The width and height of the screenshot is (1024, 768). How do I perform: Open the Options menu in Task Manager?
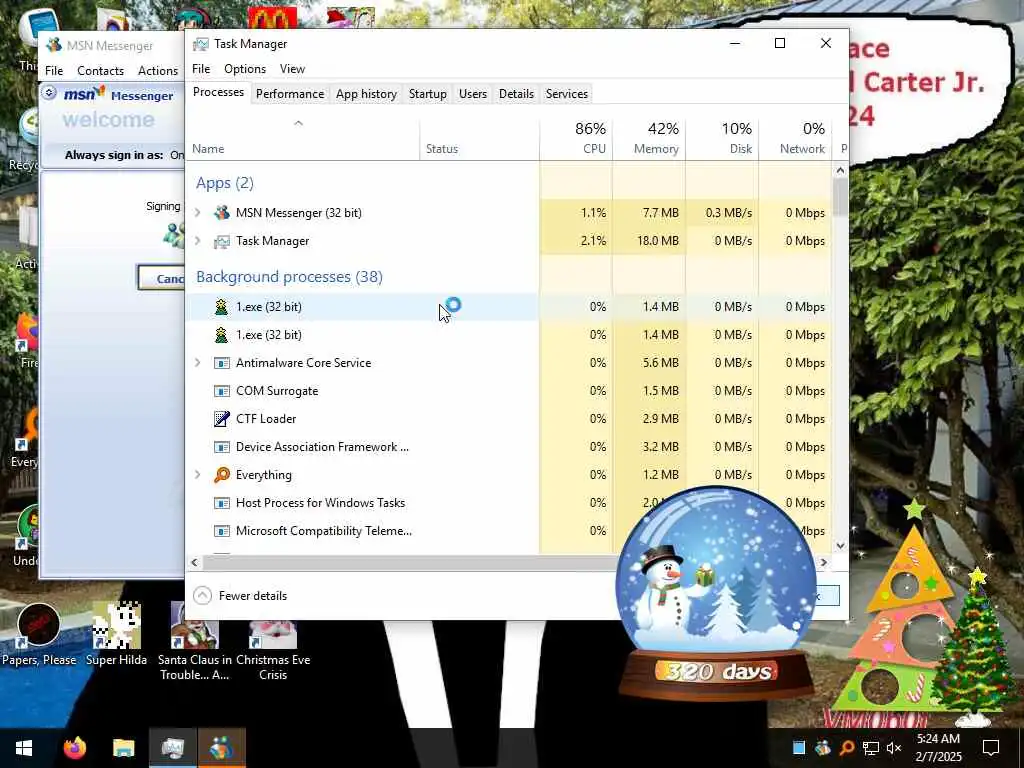(245, 69)
